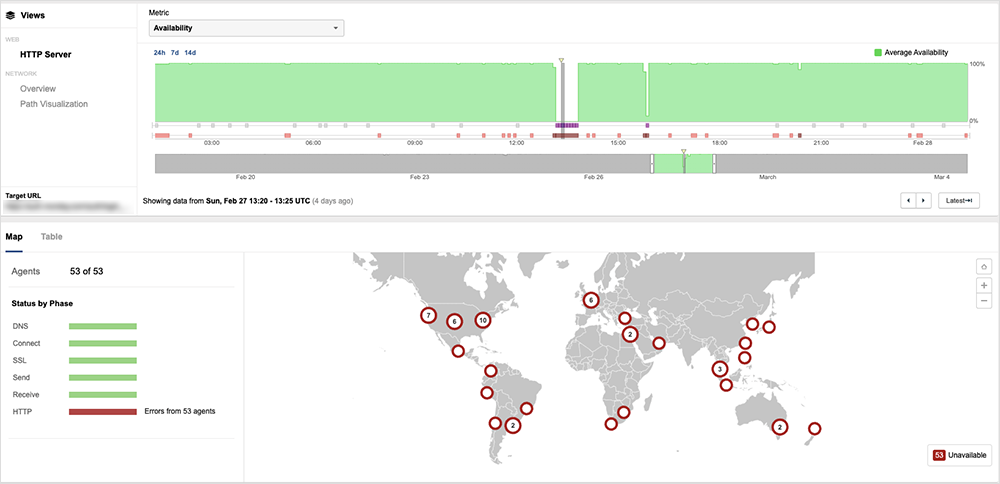Click the green selected window in the overview timeline
The height and width of the screenshot is (484, 1000).
click(x=683, y=164)
